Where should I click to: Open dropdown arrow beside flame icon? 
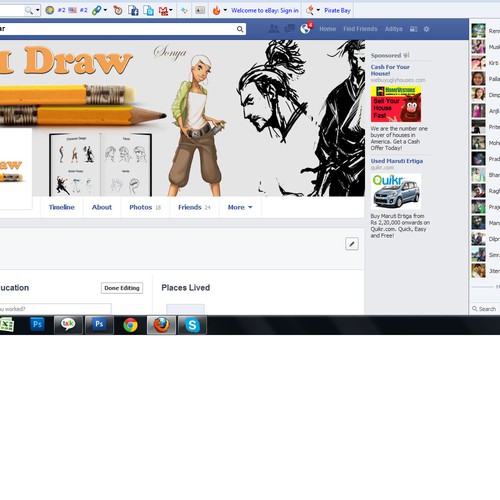pyautogui.click(x=225, y=10)
